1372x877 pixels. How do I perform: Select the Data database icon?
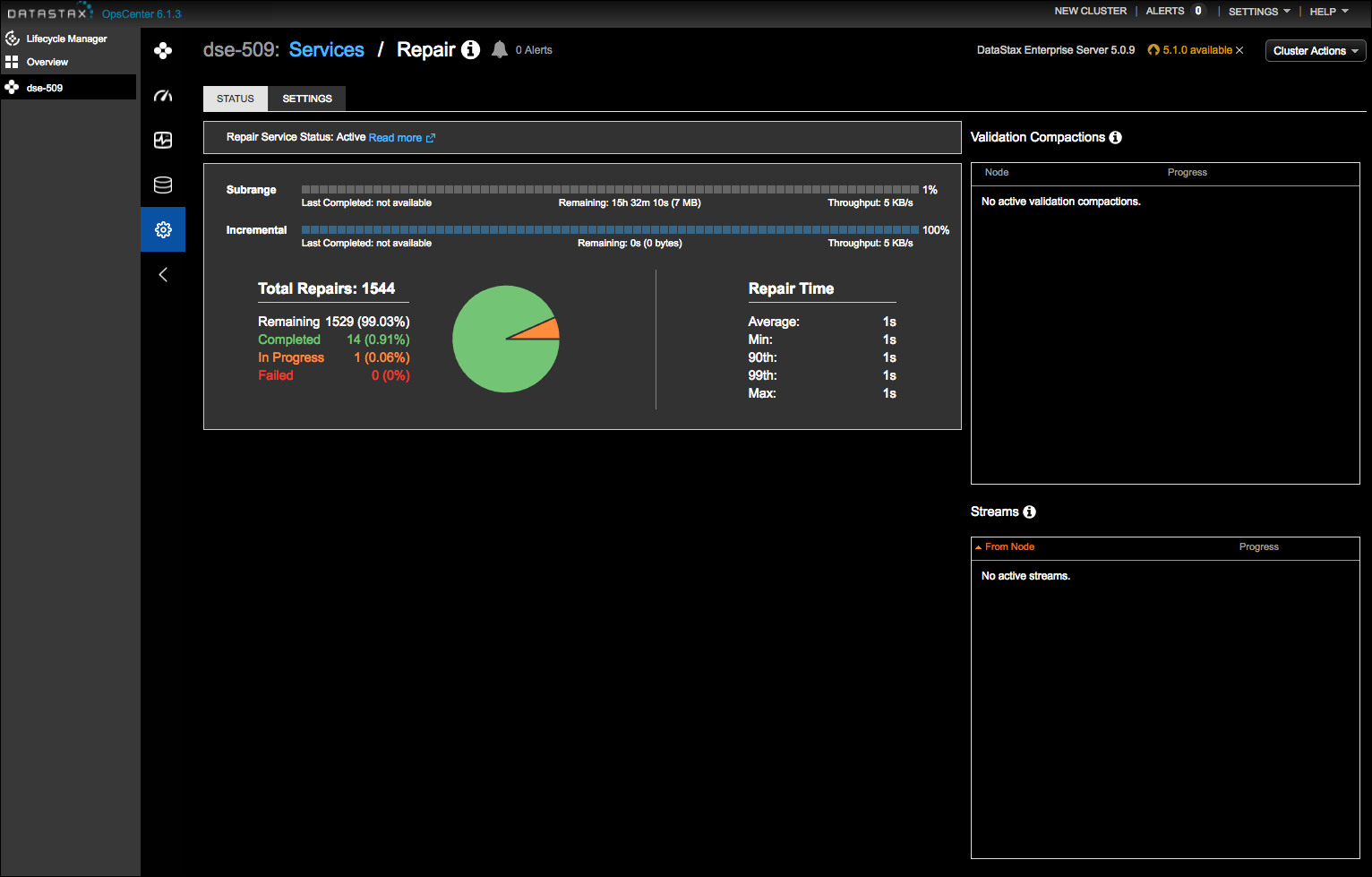(163, 185)
